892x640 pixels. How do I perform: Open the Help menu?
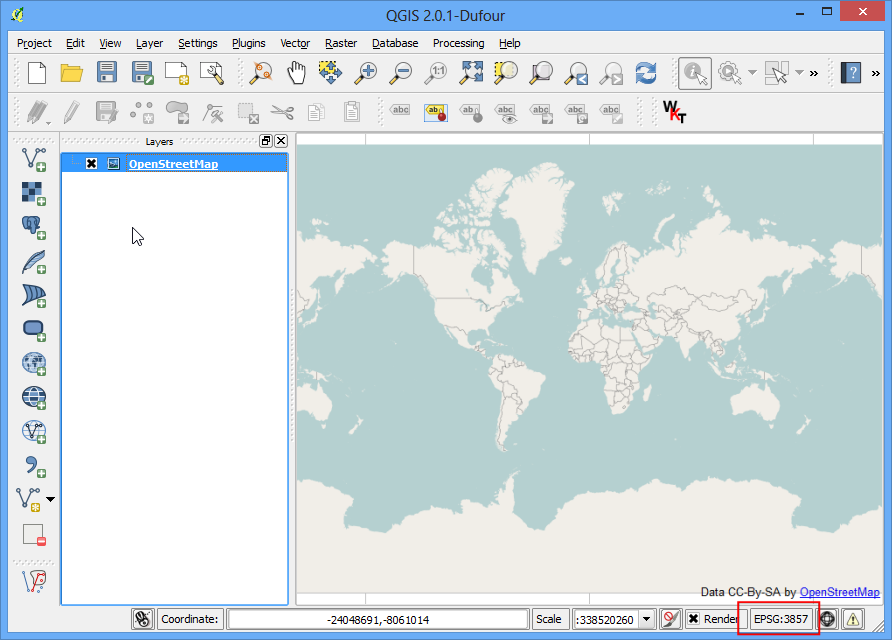(x=510, y=43)
